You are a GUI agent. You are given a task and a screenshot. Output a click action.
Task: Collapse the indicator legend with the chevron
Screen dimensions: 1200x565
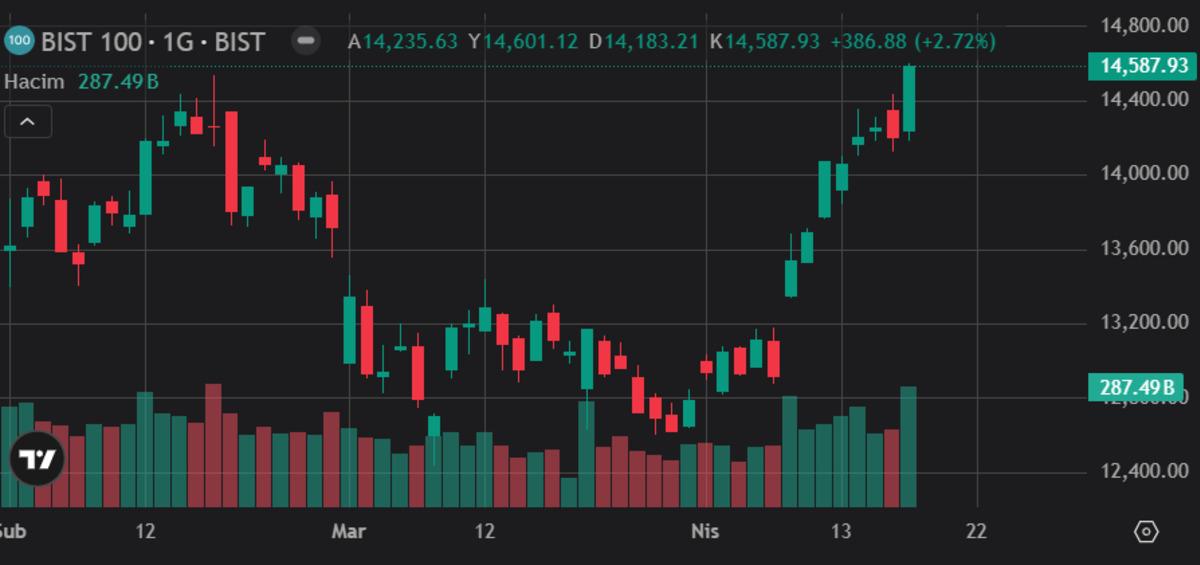[x=28, y=122]
